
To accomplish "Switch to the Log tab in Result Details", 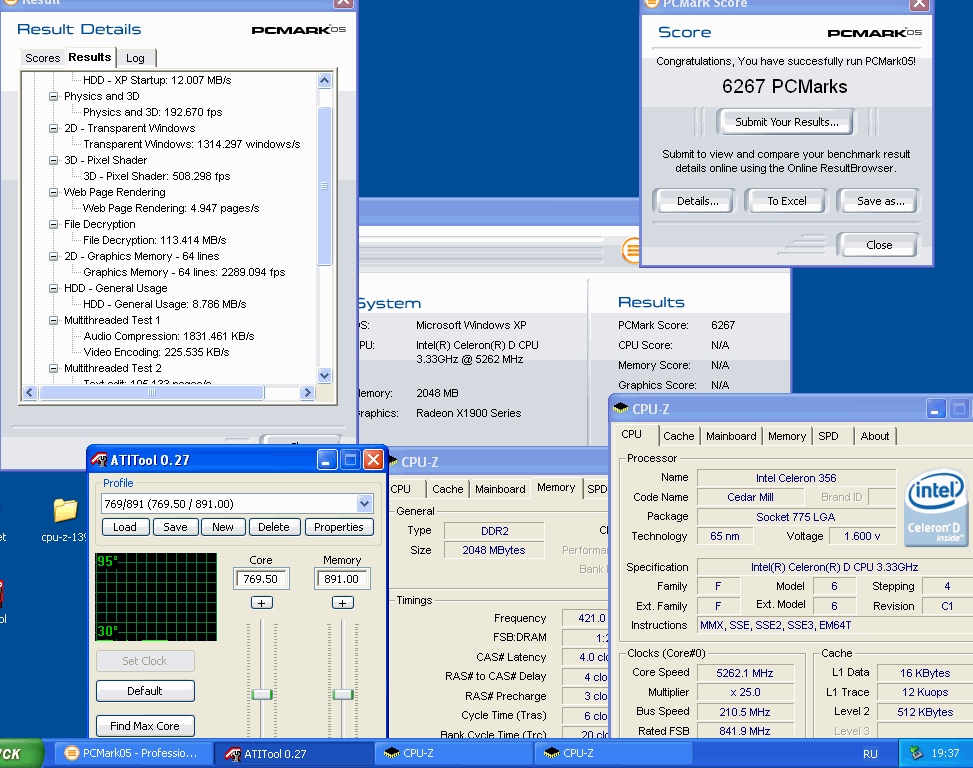I will click(135, 58).
